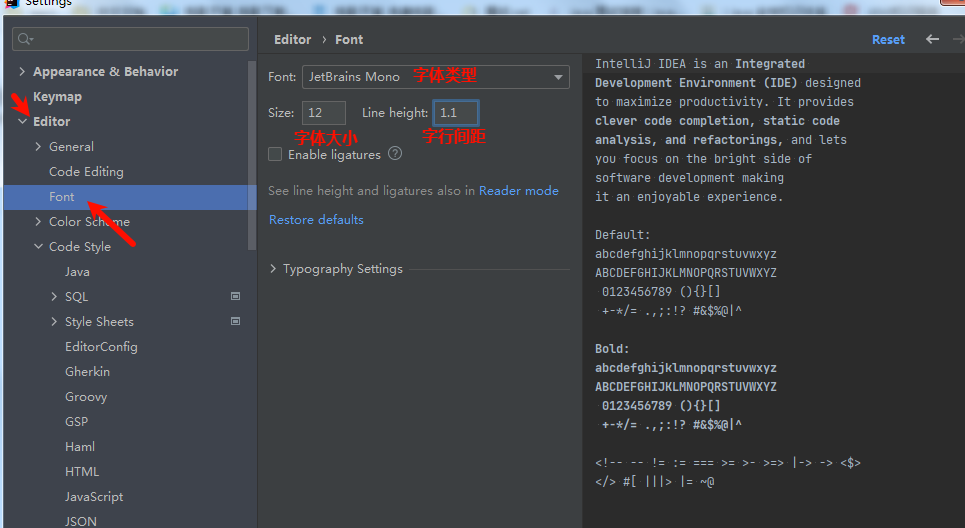Click the SQL row settings marker icon
965x528 pixels.
(x=235, y=296)
